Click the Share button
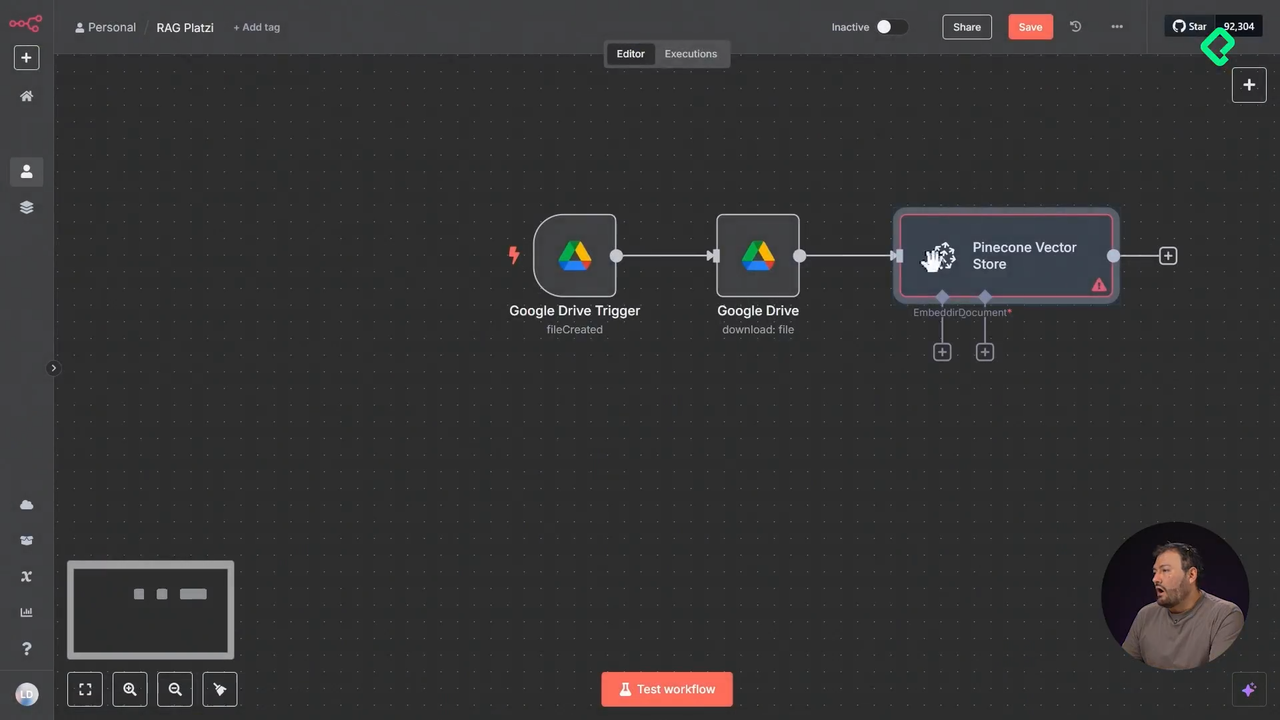The height and width of the screenshot is (720, 1280). pyautogui.click(x=967, y=27)
